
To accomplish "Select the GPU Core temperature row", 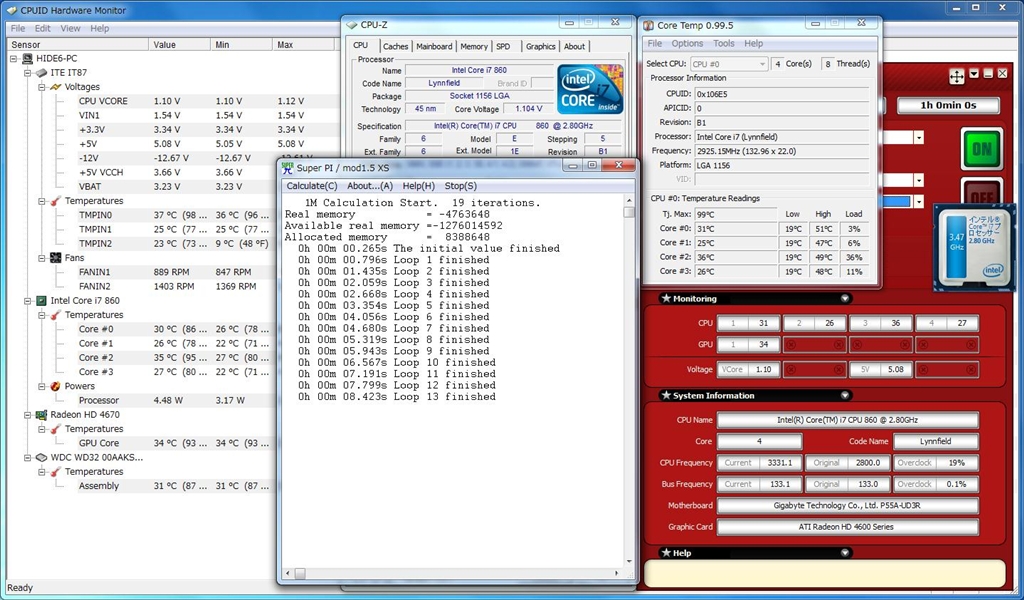I will pyautogui.click(x=173, y=443).
